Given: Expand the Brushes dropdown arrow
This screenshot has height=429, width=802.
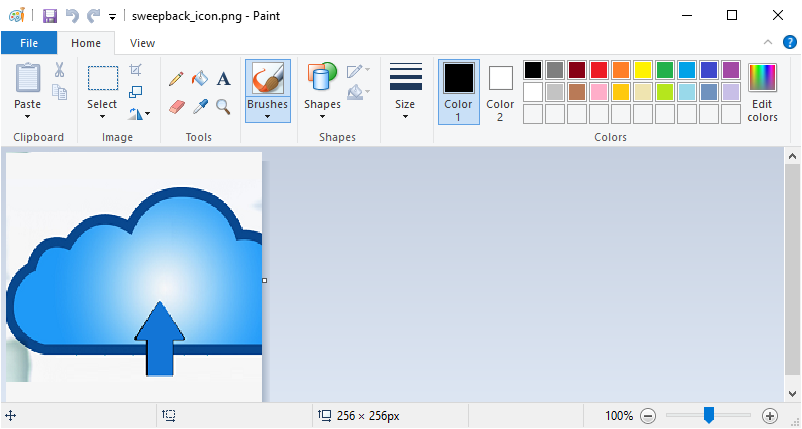Looking at the screenshot, I should 268,117.
